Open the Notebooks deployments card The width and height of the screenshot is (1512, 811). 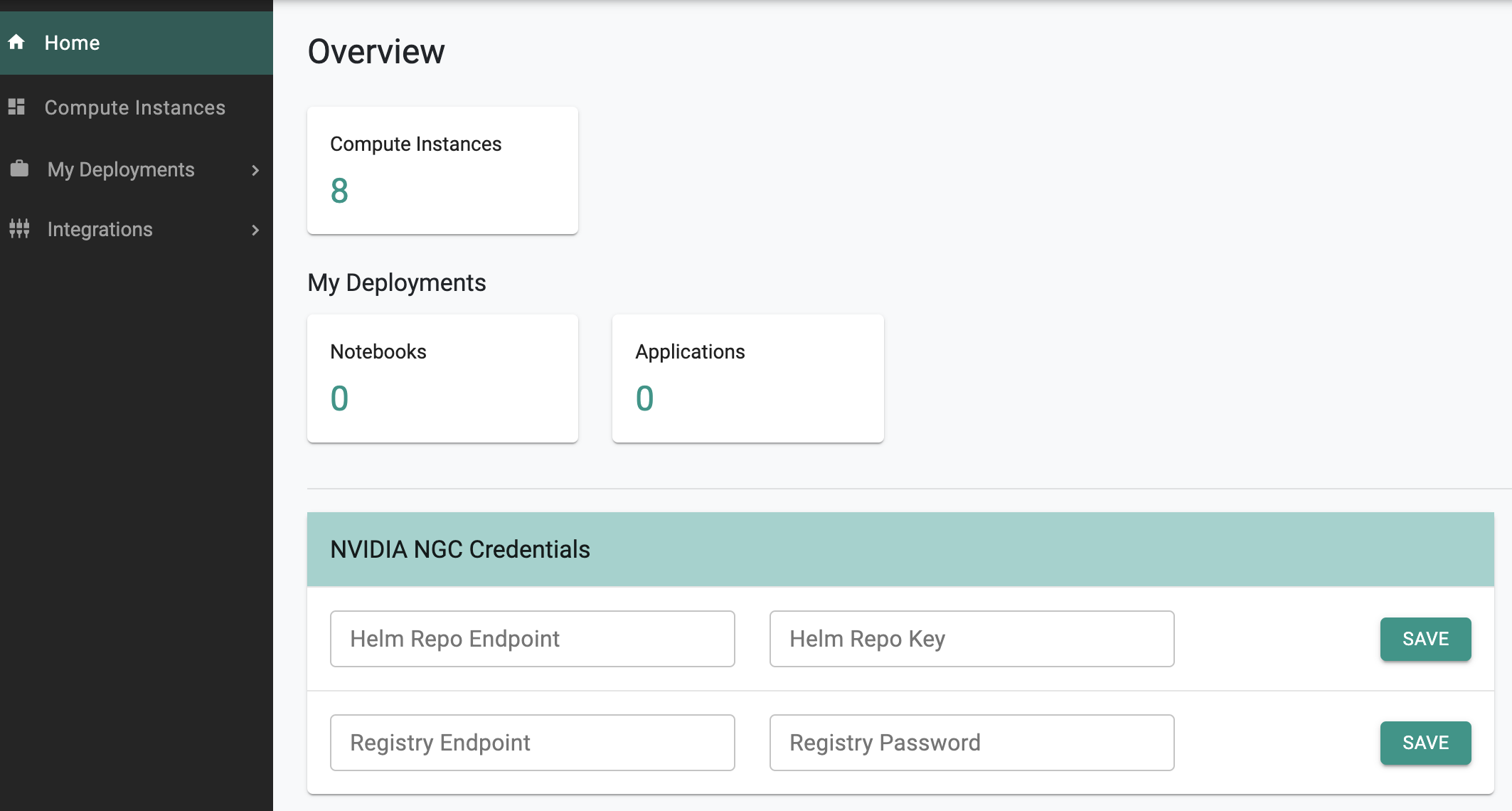442,378
